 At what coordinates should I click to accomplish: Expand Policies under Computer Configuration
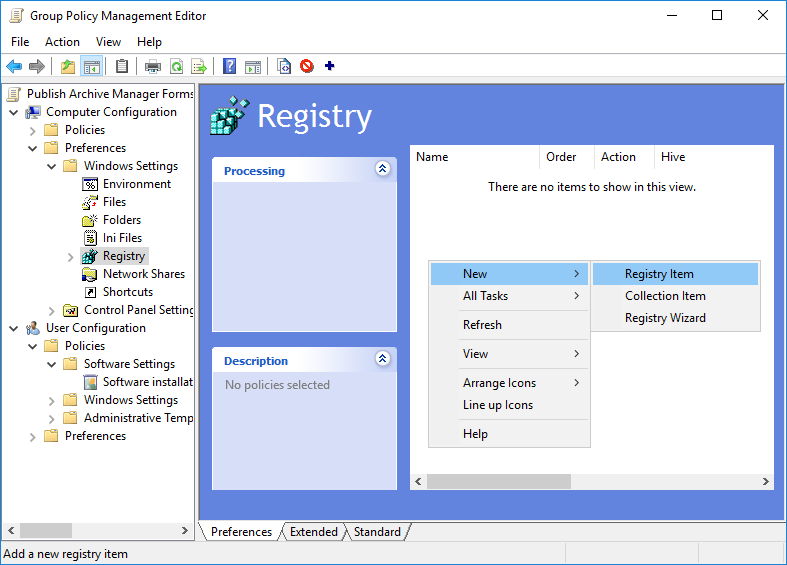point(33,131)
